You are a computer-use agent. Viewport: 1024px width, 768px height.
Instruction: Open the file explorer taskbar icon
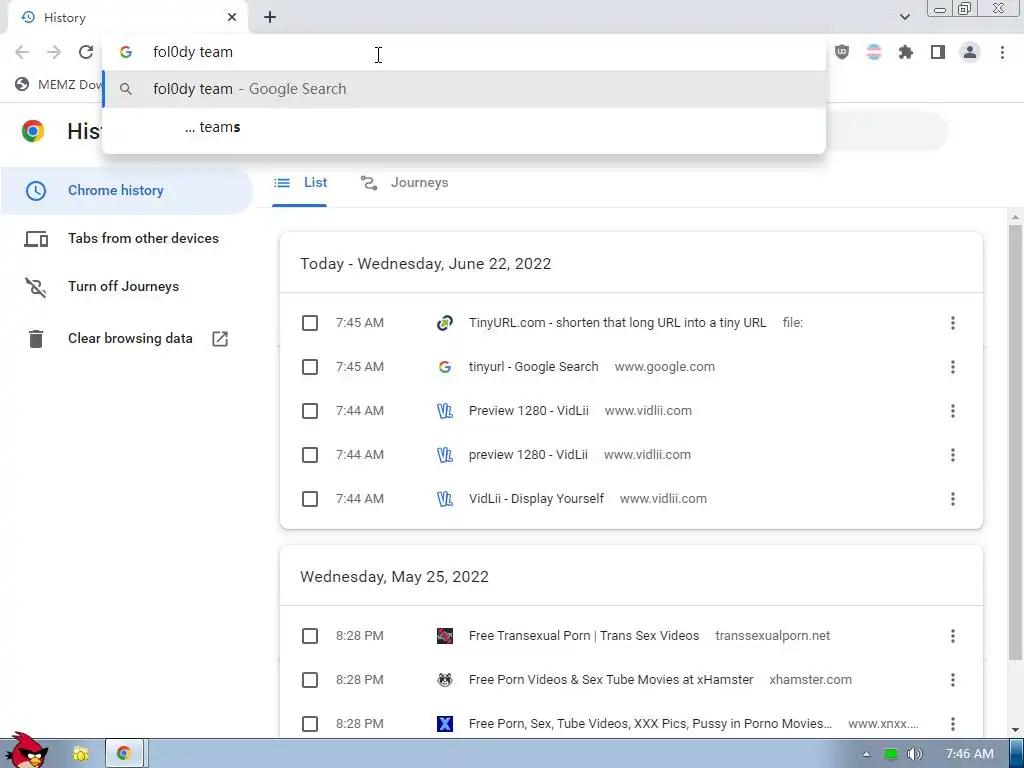(x=80, y=754)
